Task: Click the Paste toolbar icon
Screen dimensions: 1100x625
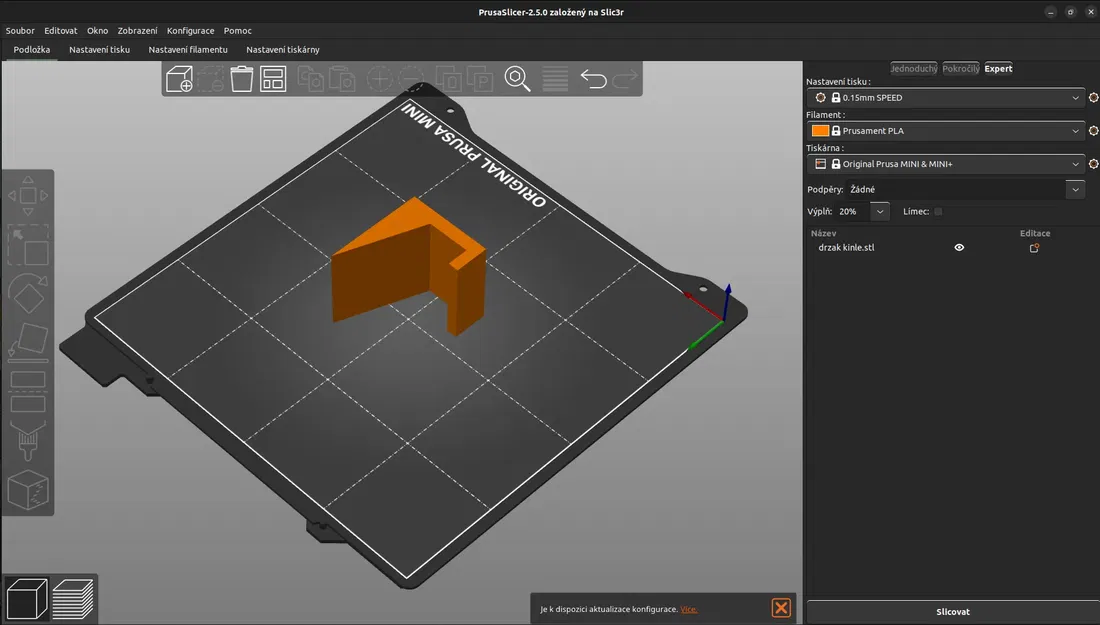Action: click(342, 79)
